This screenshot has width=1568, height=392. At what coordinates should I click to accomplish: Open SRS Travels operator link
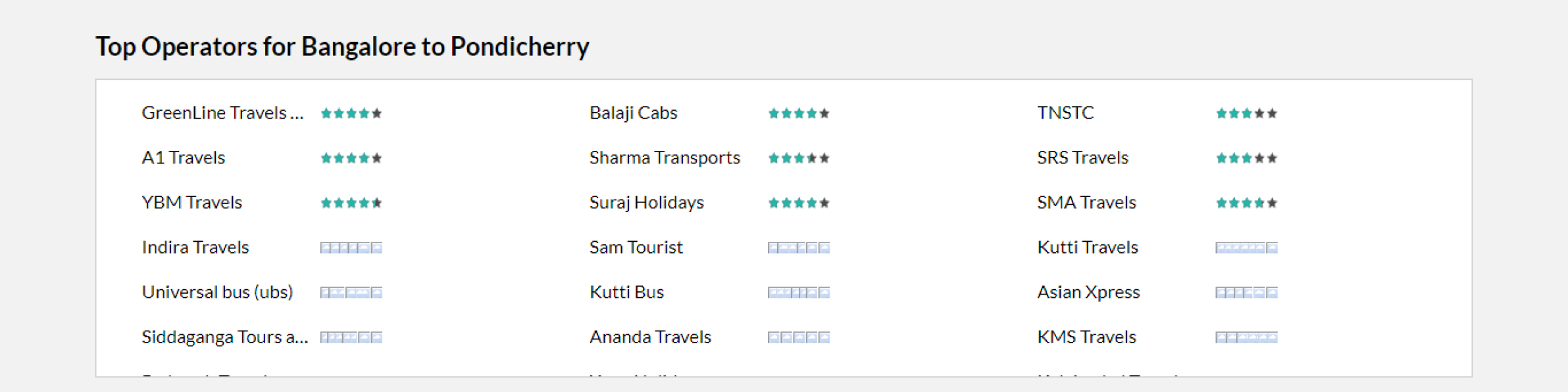(x=1082, y=158)
